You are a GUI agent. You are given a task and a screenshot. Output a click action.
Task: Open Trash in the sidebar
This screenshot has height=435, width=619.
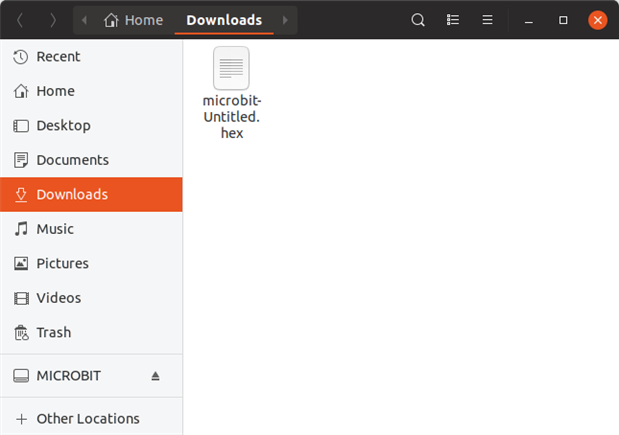click(x=91, y=332)
